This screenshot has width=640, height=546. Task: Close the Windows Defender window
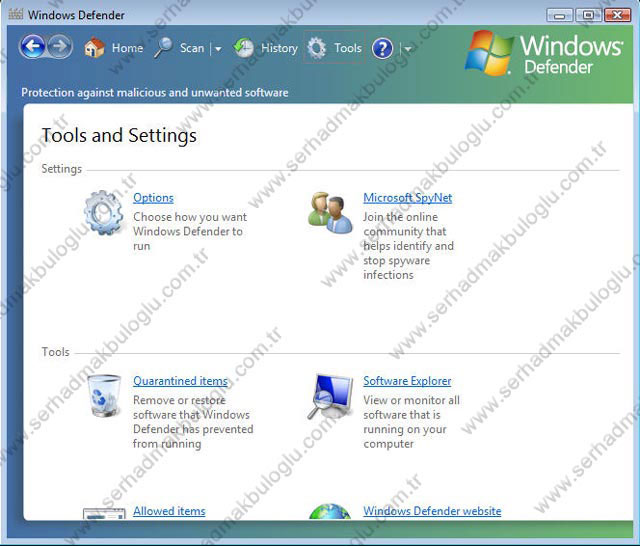618,15
